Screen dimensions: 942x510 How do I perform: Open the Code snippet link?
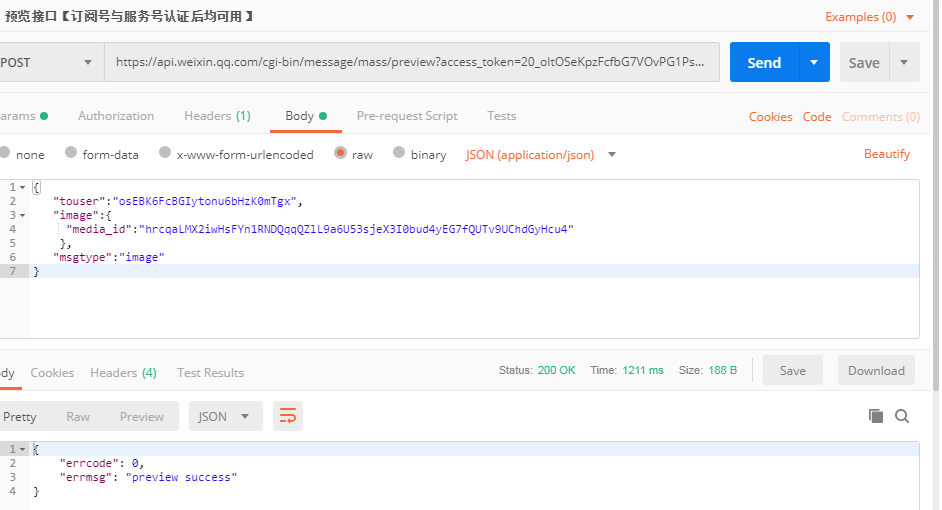[x=817, y=117]
